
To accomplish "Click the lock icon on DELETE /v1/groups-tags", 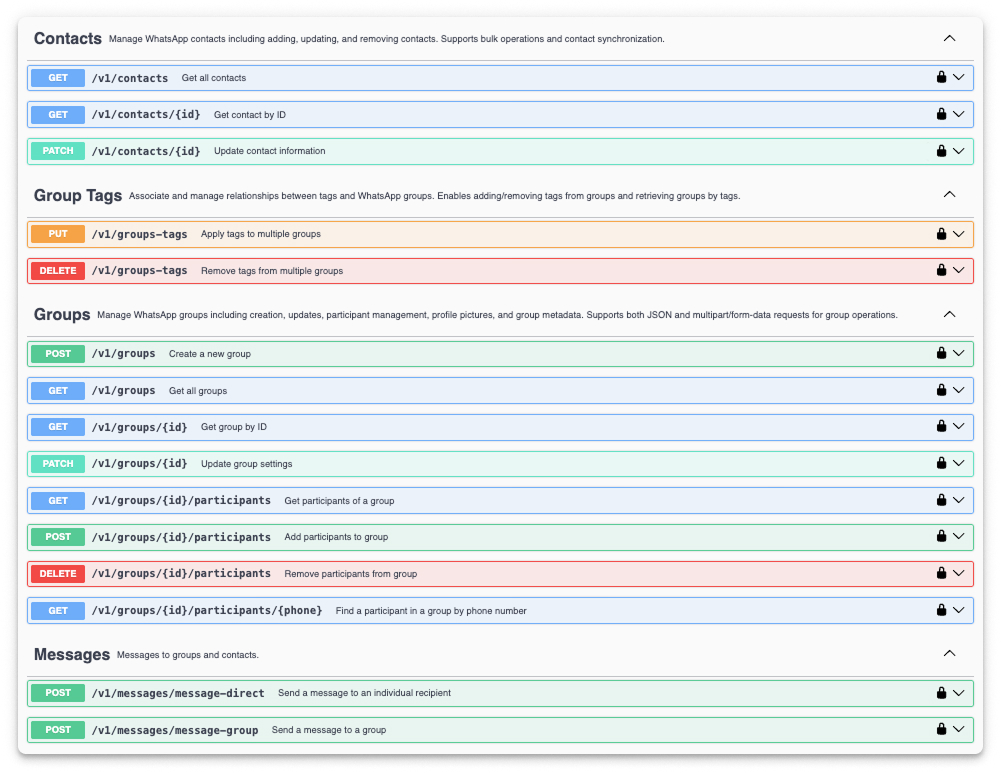I will pos(940,270).
